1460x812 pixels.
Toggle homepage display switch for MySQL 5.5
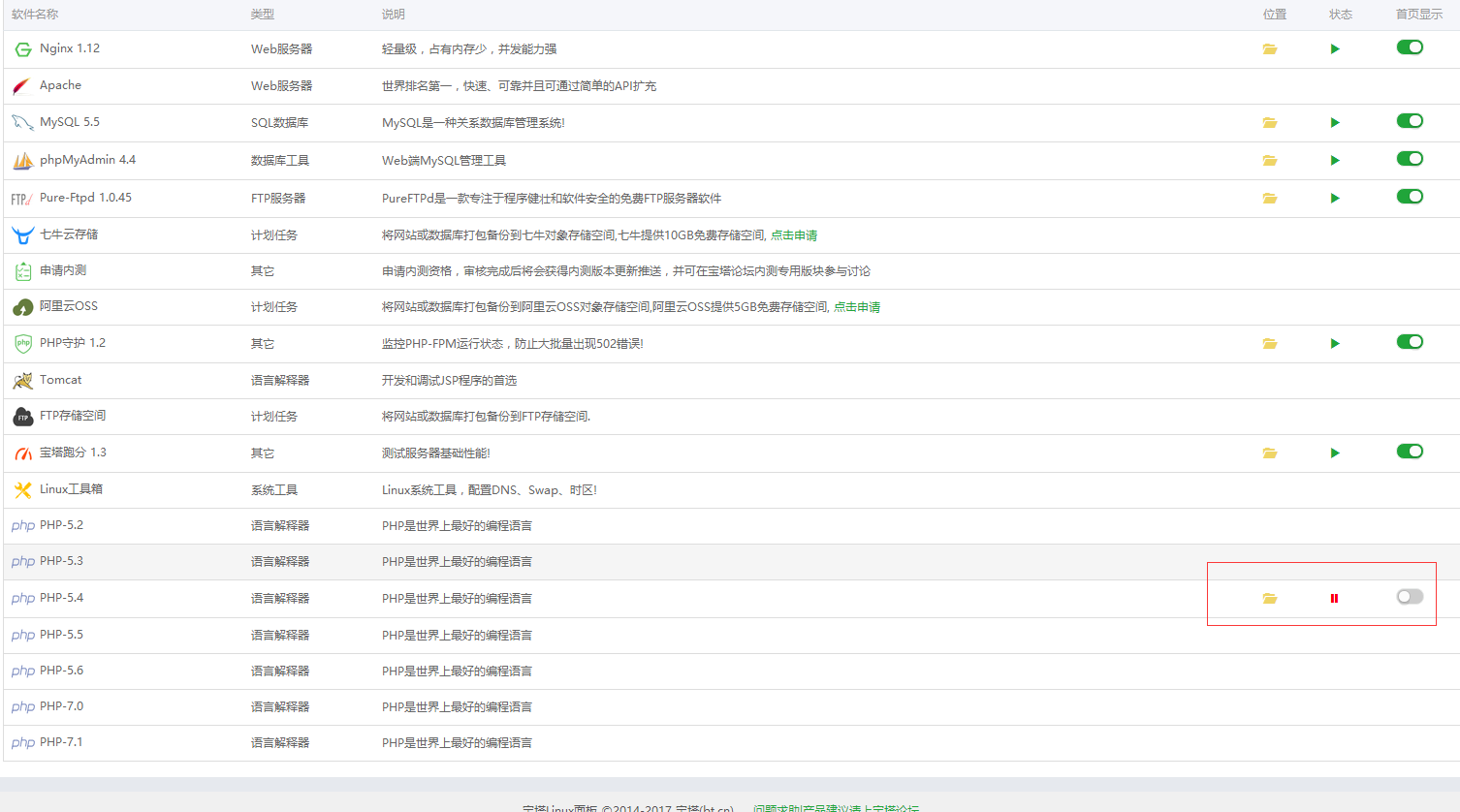[1410, 121]
